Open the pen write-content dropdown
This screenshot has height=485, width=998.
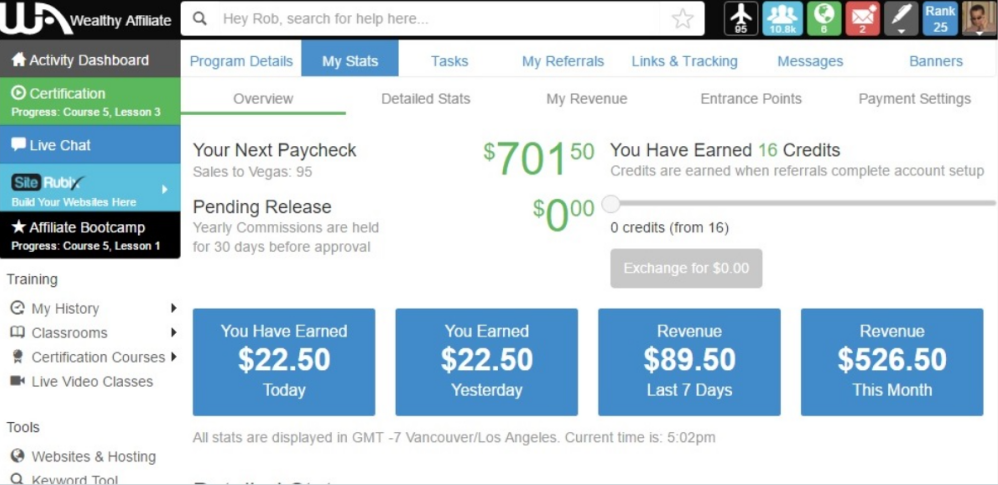pyautogui.click(x=901, y=19)
